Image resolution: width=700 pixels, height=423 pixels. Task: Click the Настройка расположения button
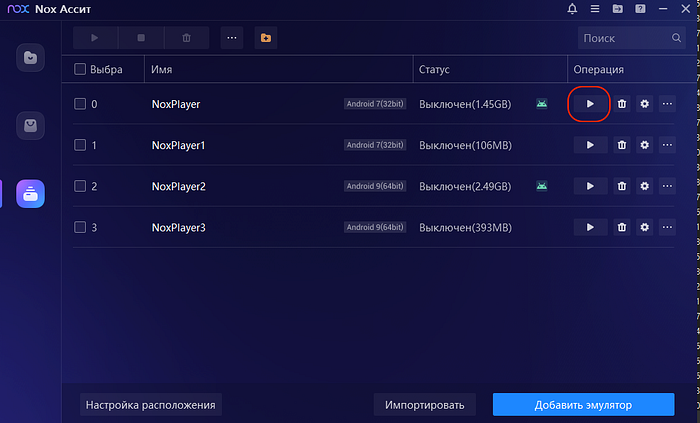pyautogui.click(x=150, y=405)
